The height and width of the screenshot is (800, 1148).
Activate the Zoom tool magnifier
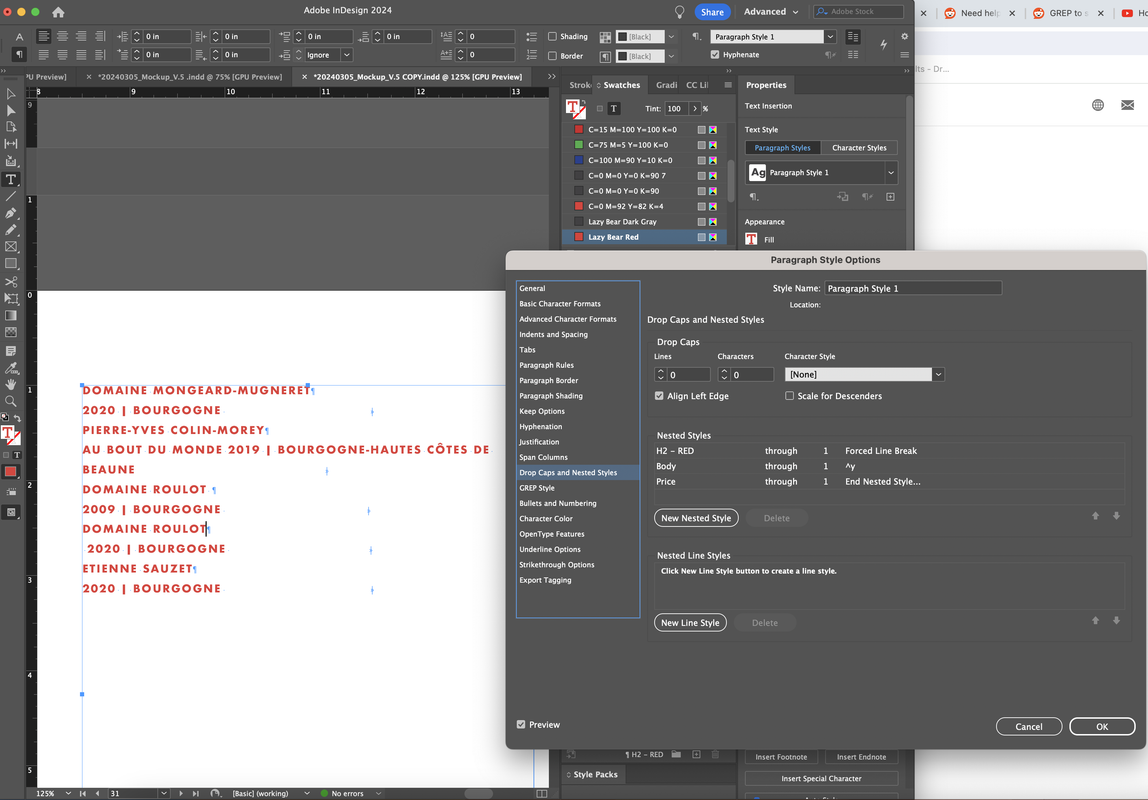click(11, 401)
